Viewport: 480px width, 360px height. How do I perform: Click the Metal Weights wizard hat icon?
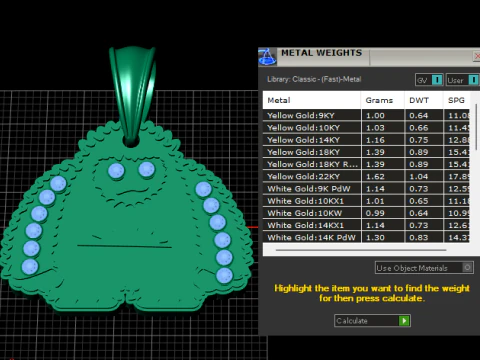267,57
